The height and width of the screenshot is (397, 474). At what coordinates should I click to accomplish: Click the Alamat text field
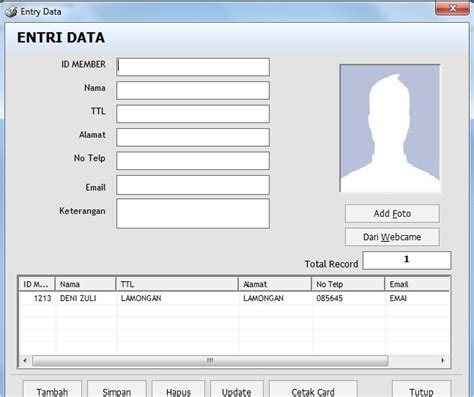193,137
